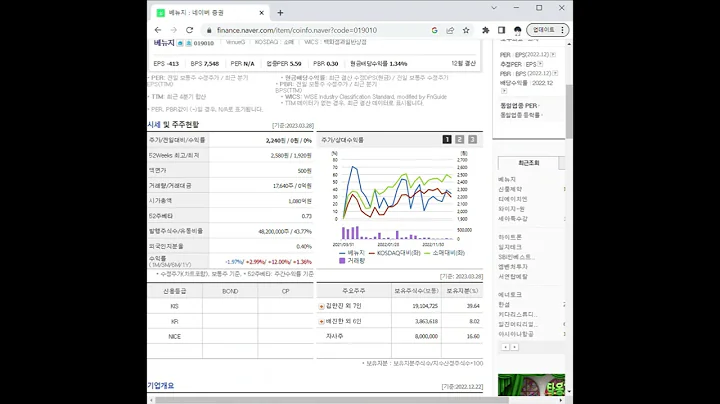Image resolution: width=720 pixels, height=404 pixels.
Task: Click the Google icon in address bar
Action: coord(434,30)
